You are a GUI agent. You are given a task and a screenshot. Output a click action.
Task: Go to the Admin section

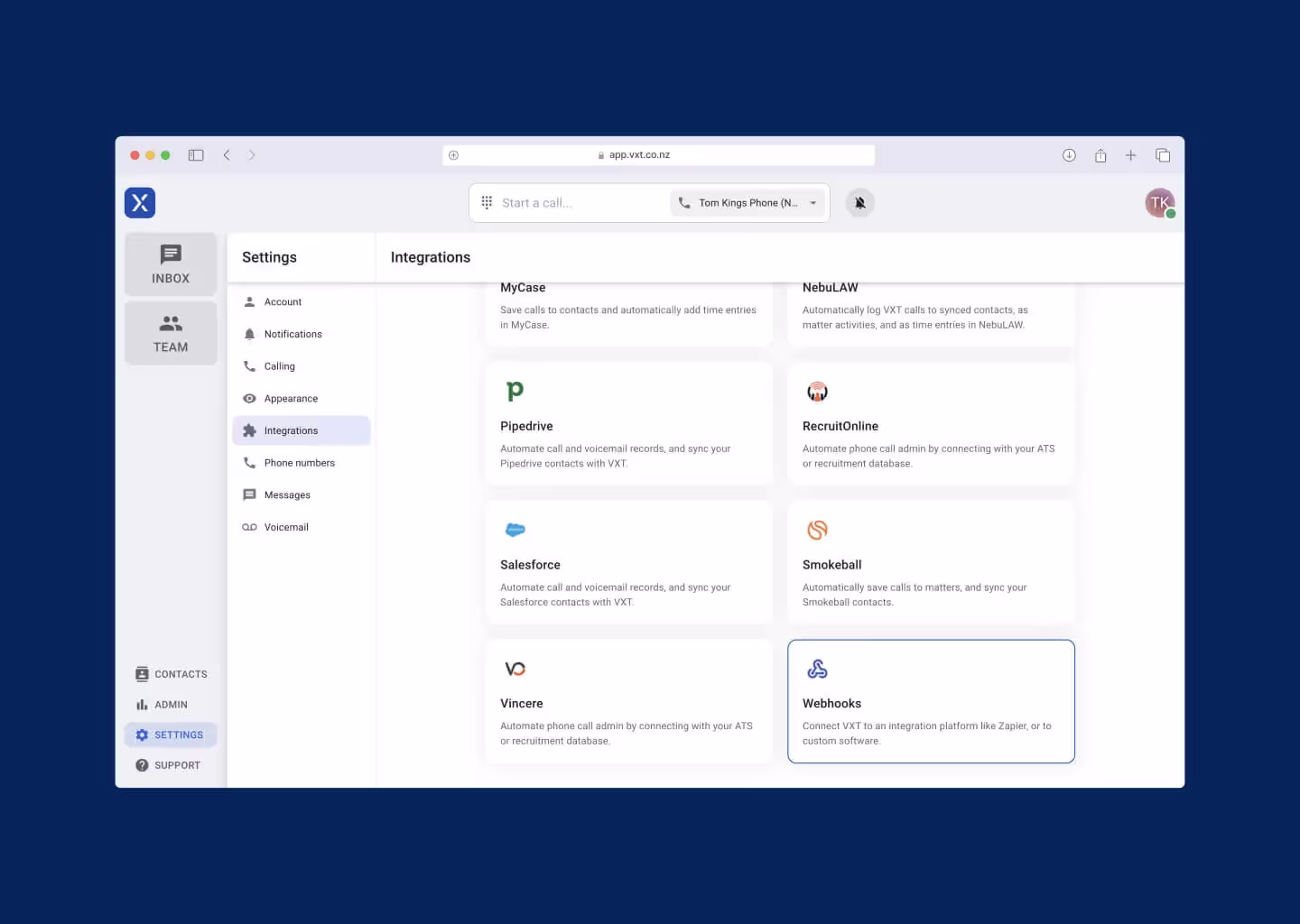click(x=171, y=705)
